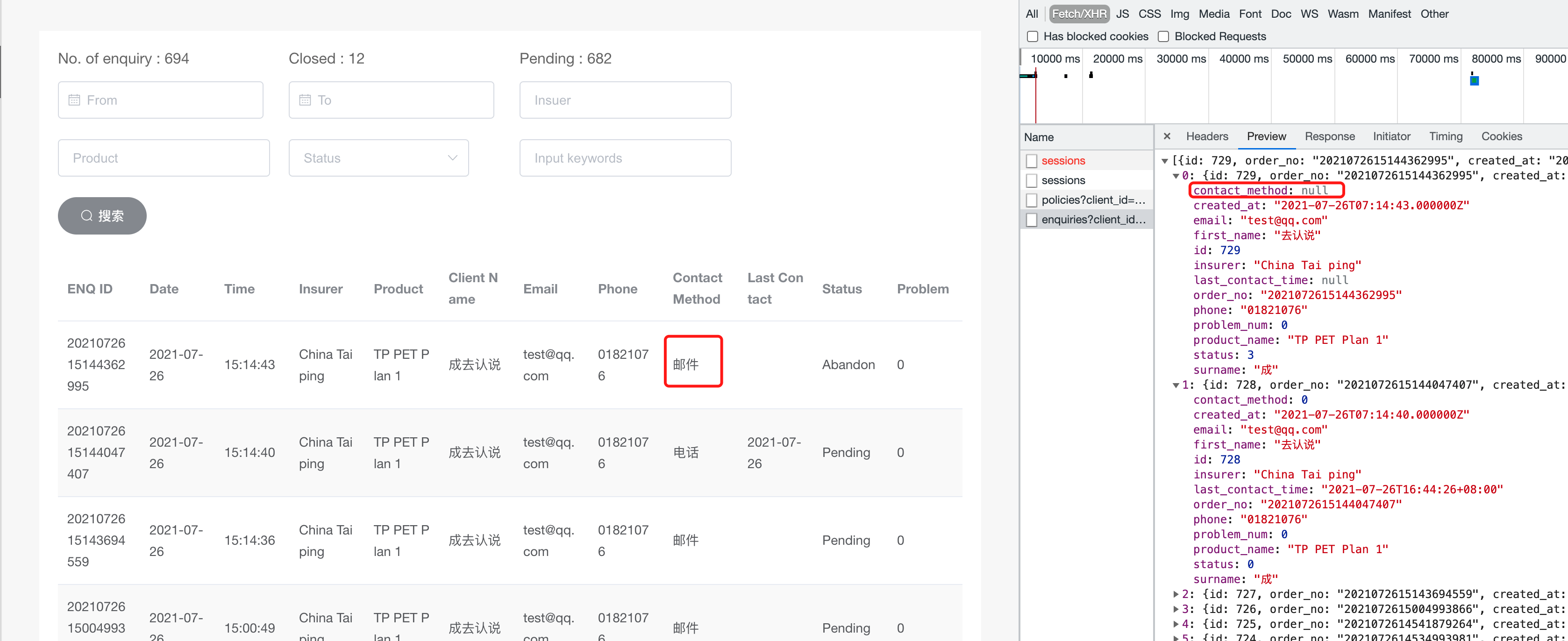This screenshot has width=1568, height=641.
Task: Click the calendar icon in To field
Action: (x=305, y=100)
